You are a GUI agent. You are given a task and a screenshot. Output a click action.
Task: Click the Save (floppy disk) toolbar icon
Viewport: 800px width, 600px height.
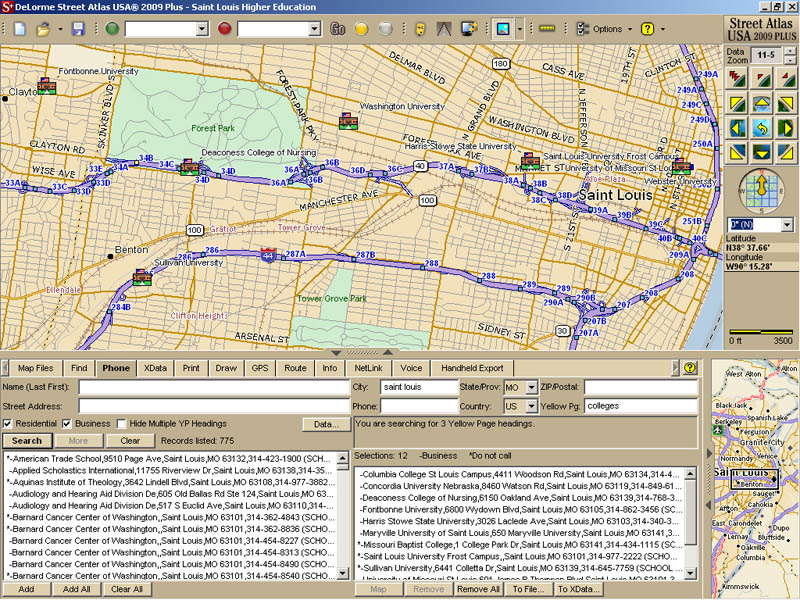point(77,29)
